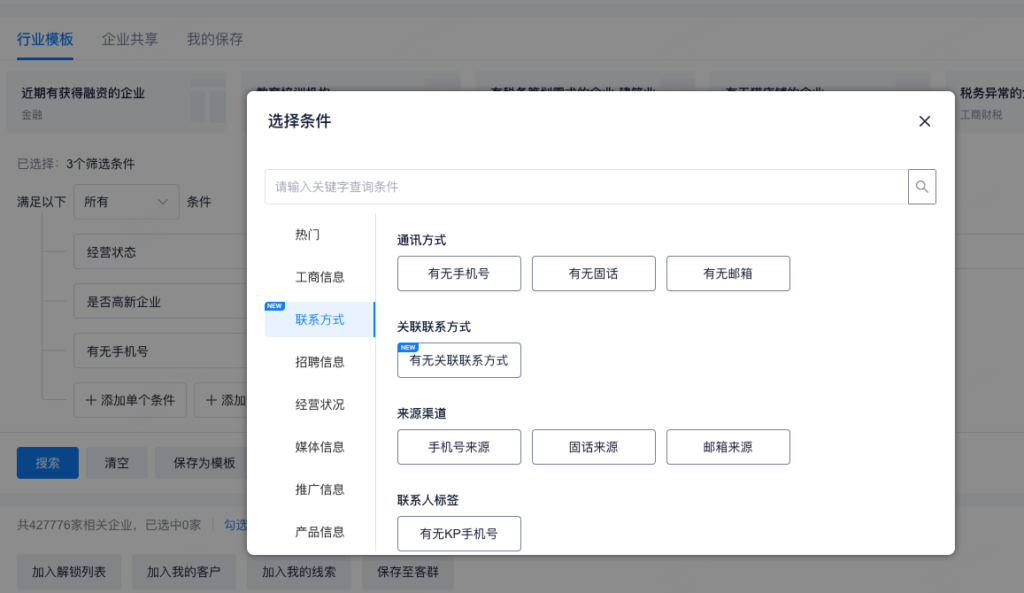
Task: Click the search magnifier icon in dialog
Action: click(922, 187)
